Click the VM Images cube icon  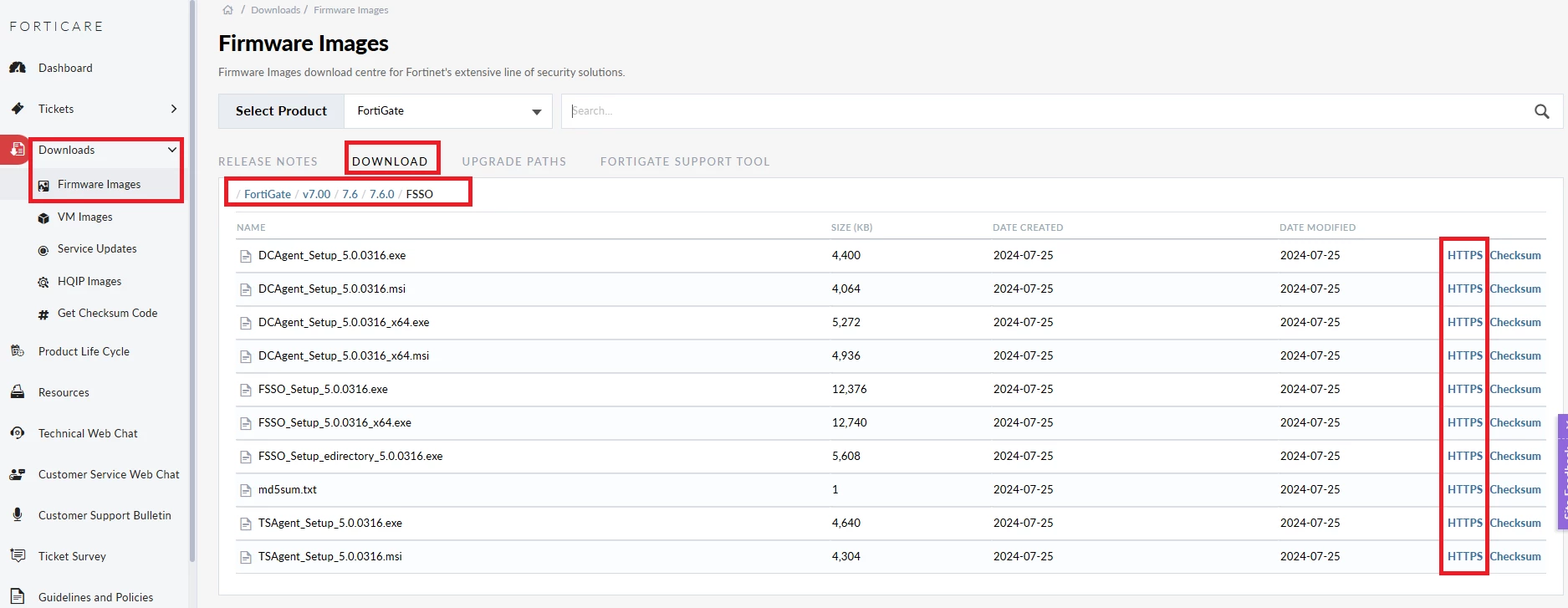43,217
